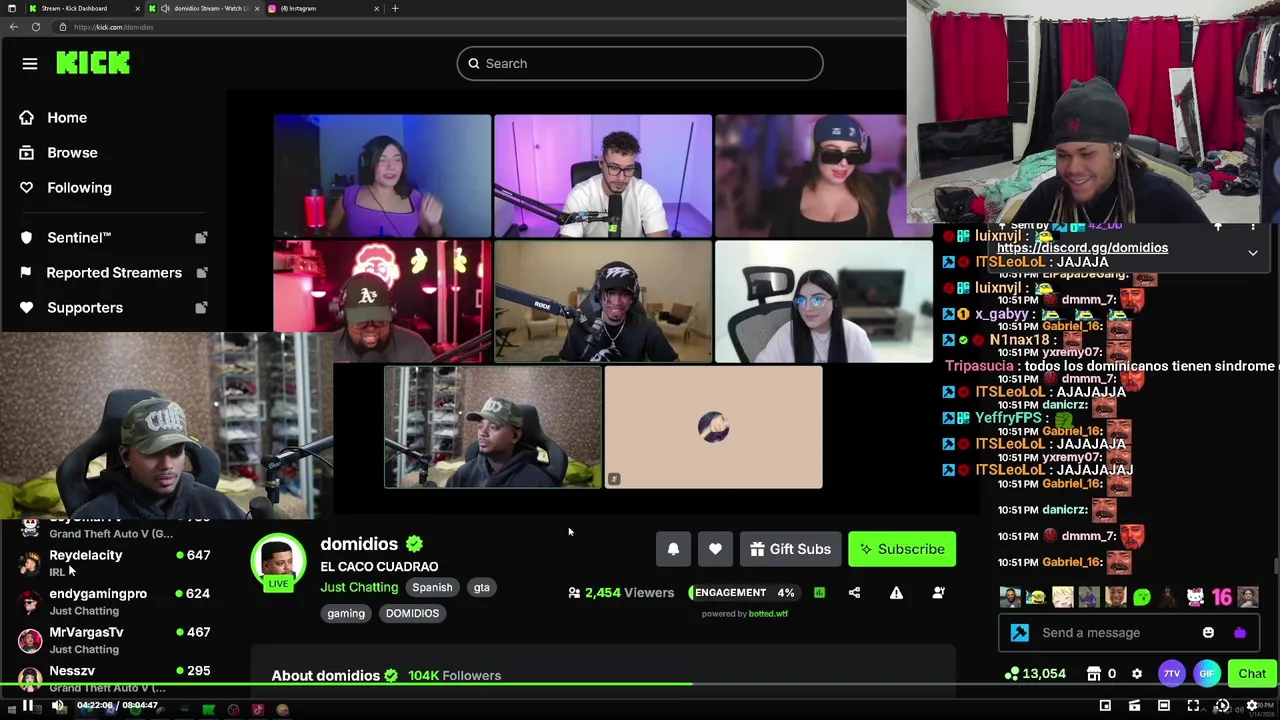Toggle picture-in-picture mode

tap(1105, 706)
